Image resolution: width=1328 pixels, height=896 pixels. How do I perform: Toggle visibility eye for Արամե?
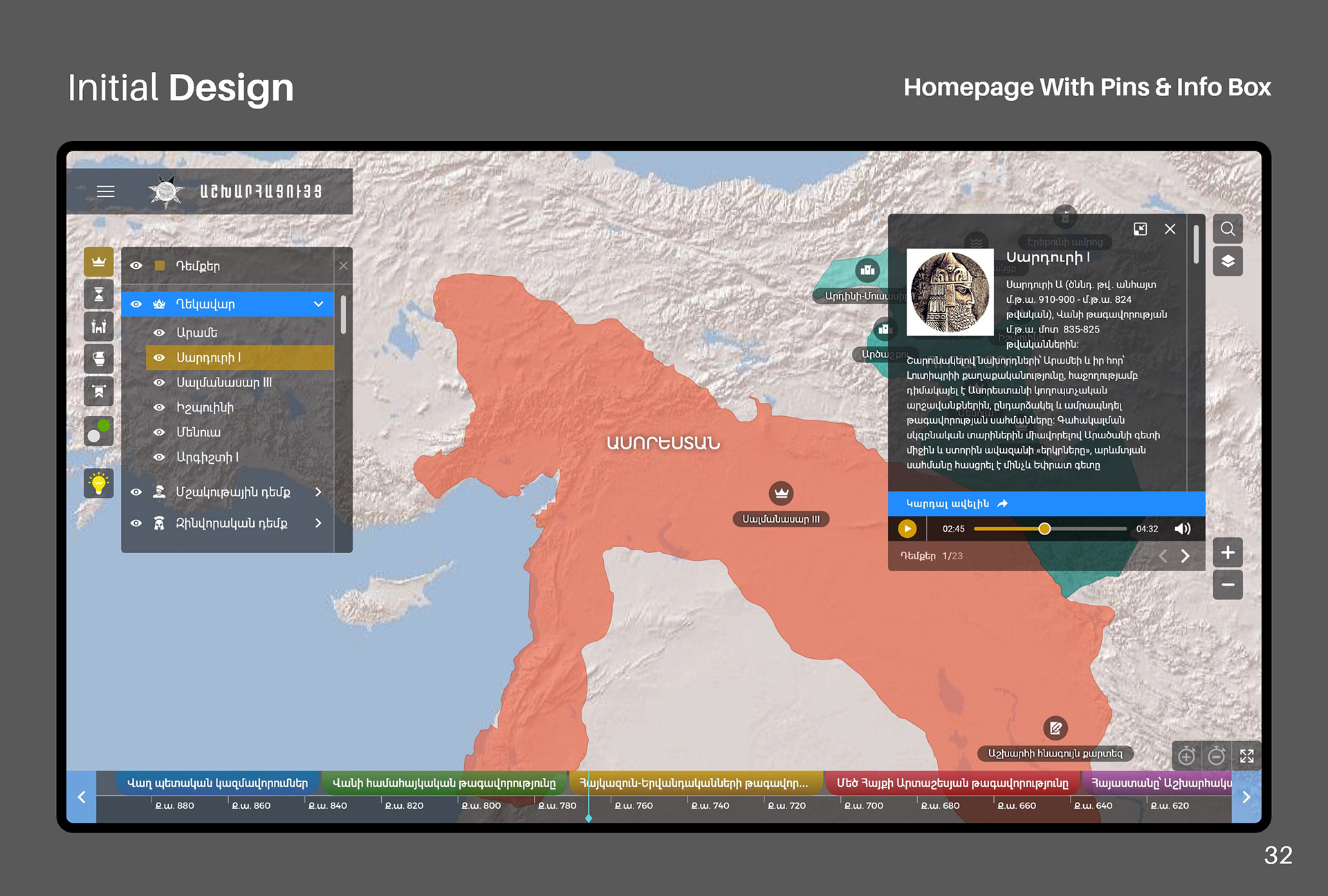pyautogui.click(x=159, y=333)
